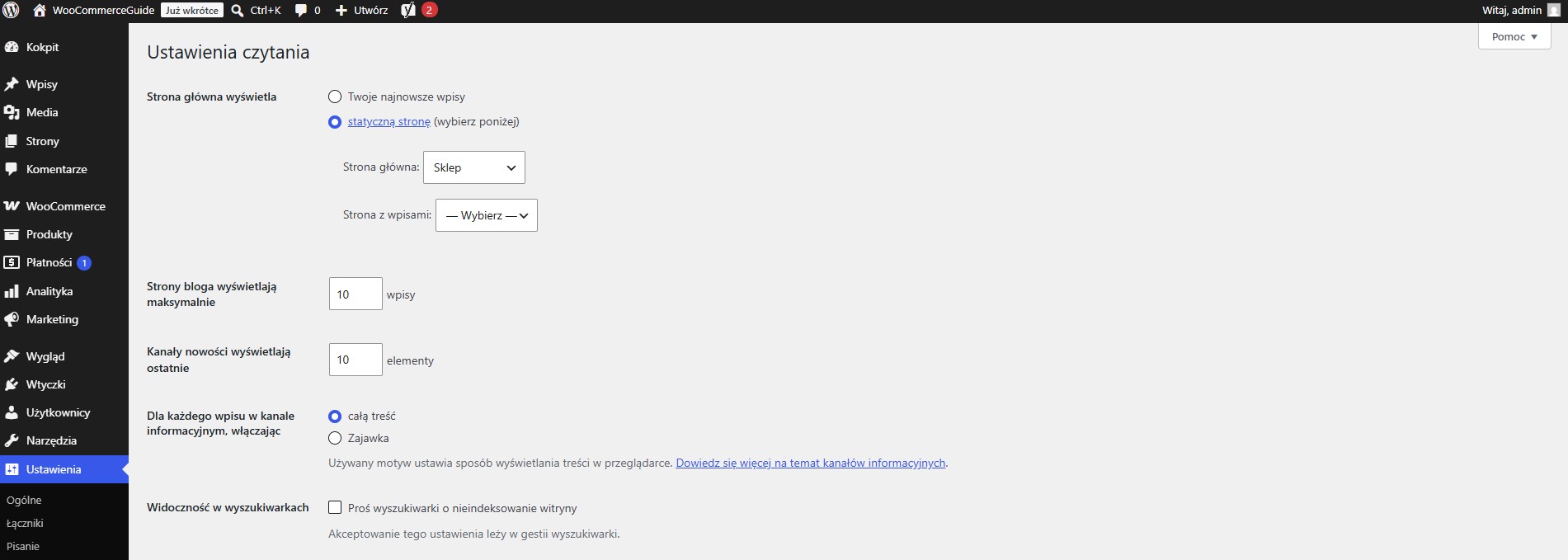Open Dowiedz się więcej na temat kanałów informacyjnych
The width and height of the screenshot is (1568, 560).
811,463
